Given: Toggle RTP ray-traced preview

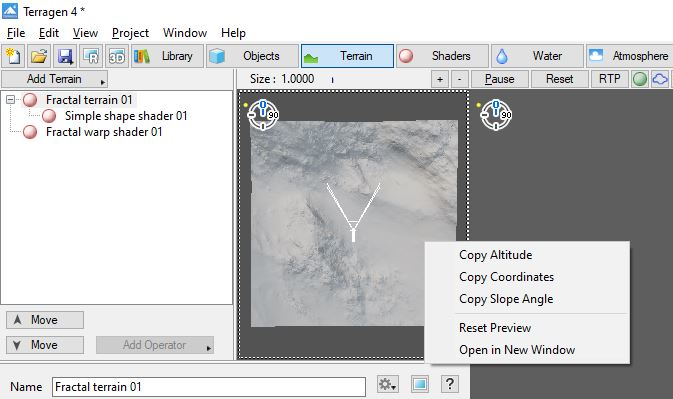Looking at the screenshot, I should point(609,79).
